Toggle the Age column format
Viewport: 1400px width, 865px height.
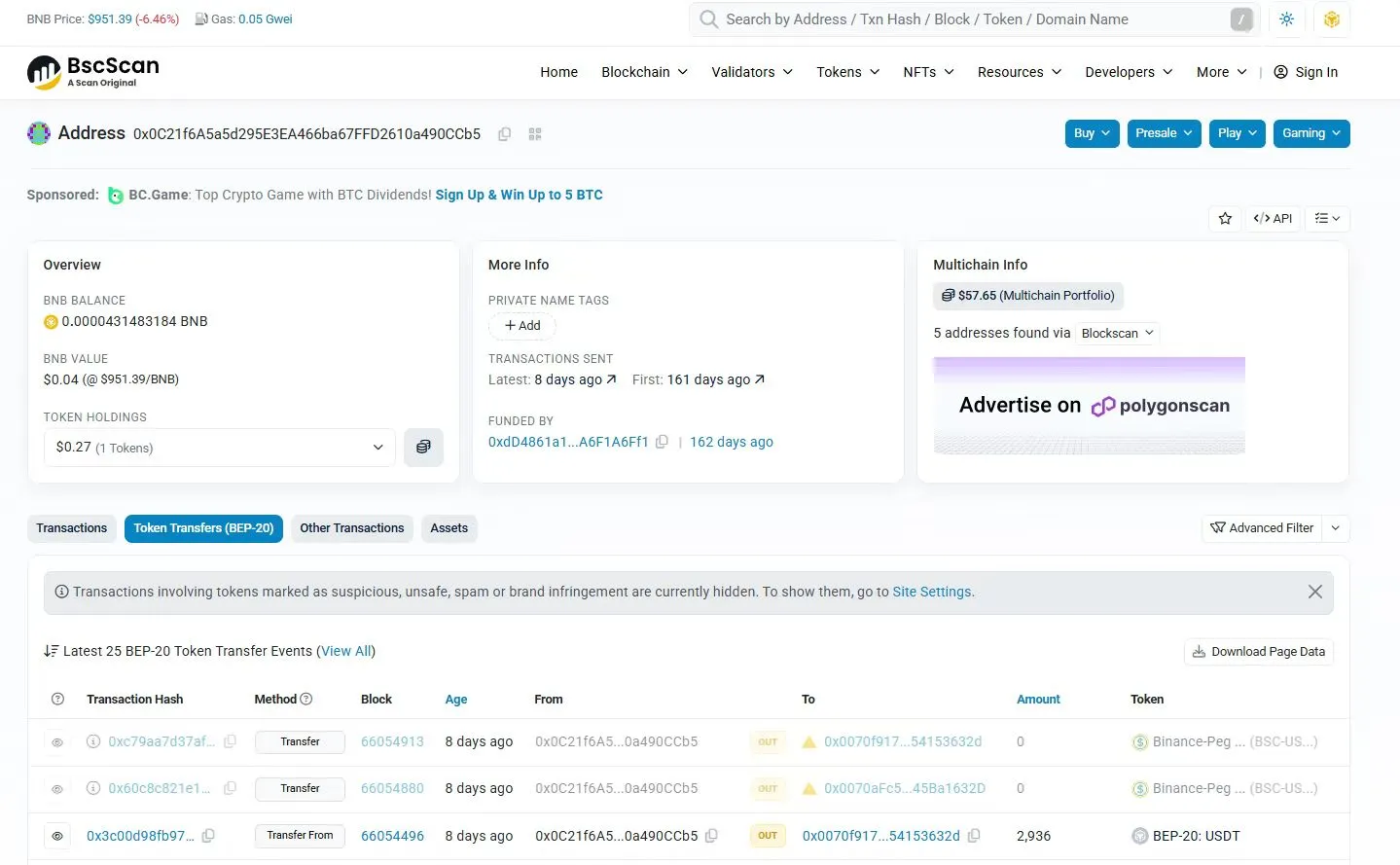pos(456,700)
